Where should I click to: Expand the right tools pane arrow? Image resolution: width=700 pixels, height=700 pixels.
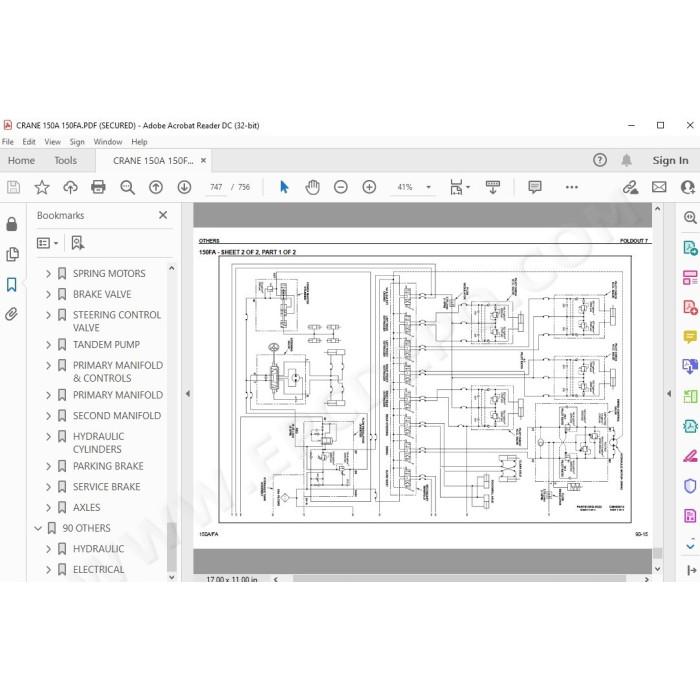pos(669,394)
